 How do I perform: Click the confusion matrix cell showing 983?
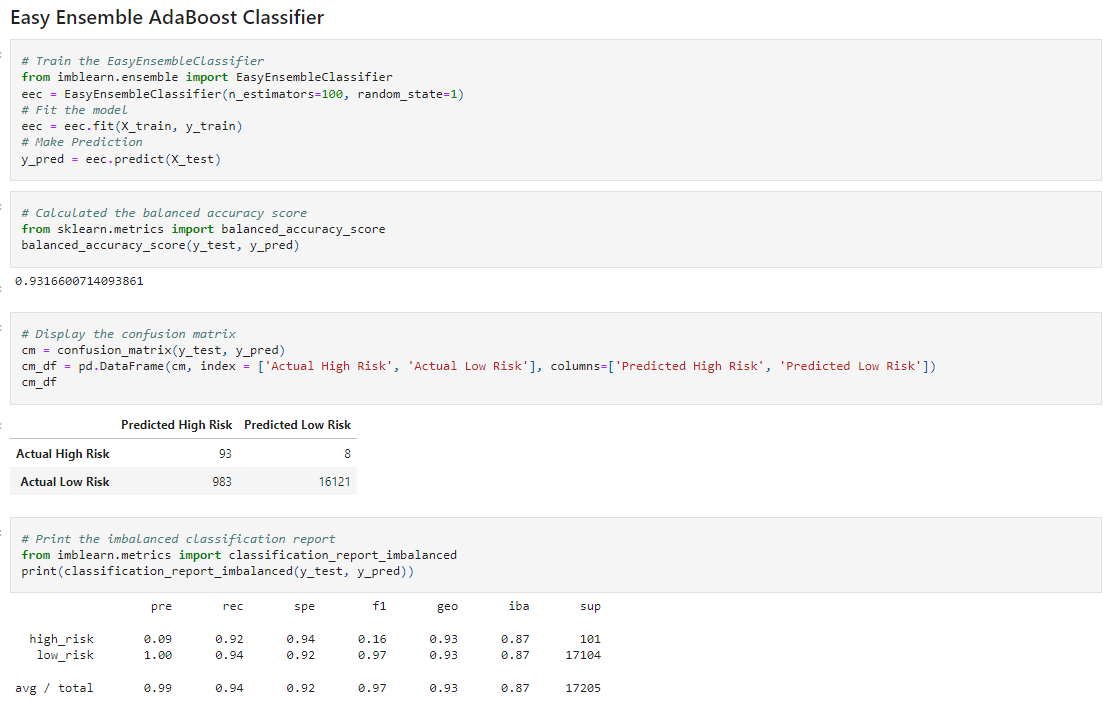point(222,482)
